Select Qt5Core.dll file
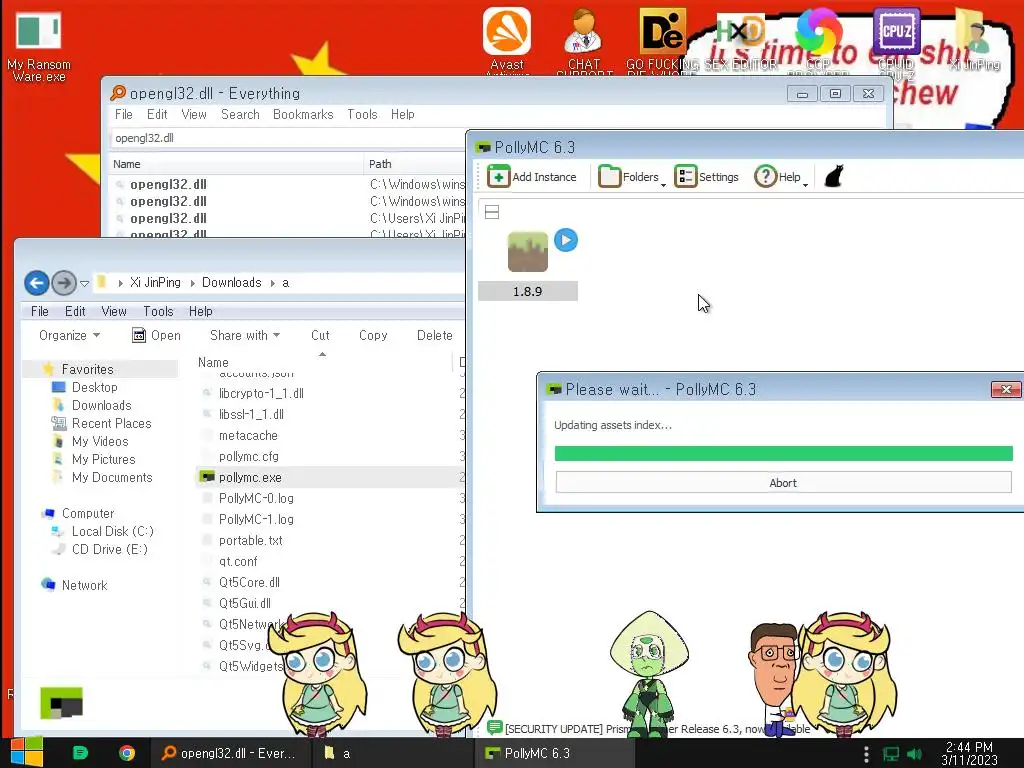Image resolution: width=1024 pixels, height=768 pixels. [249, 583]
